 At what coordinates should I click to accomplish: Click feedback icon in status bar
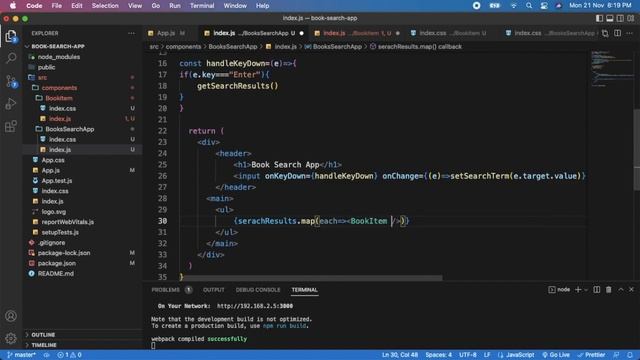[616, 355]
